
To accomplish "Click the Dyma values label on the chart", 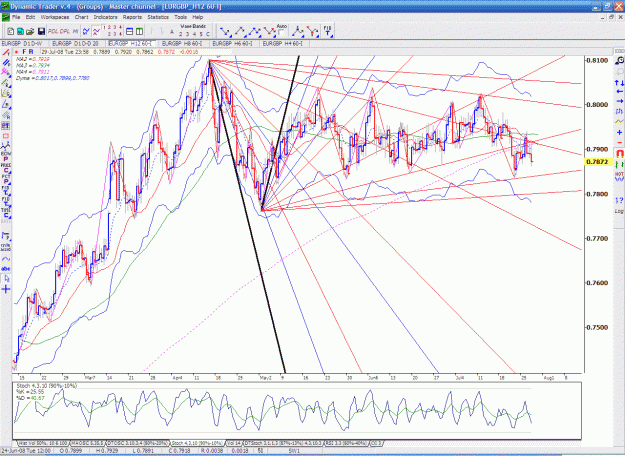I will point(53,78).
